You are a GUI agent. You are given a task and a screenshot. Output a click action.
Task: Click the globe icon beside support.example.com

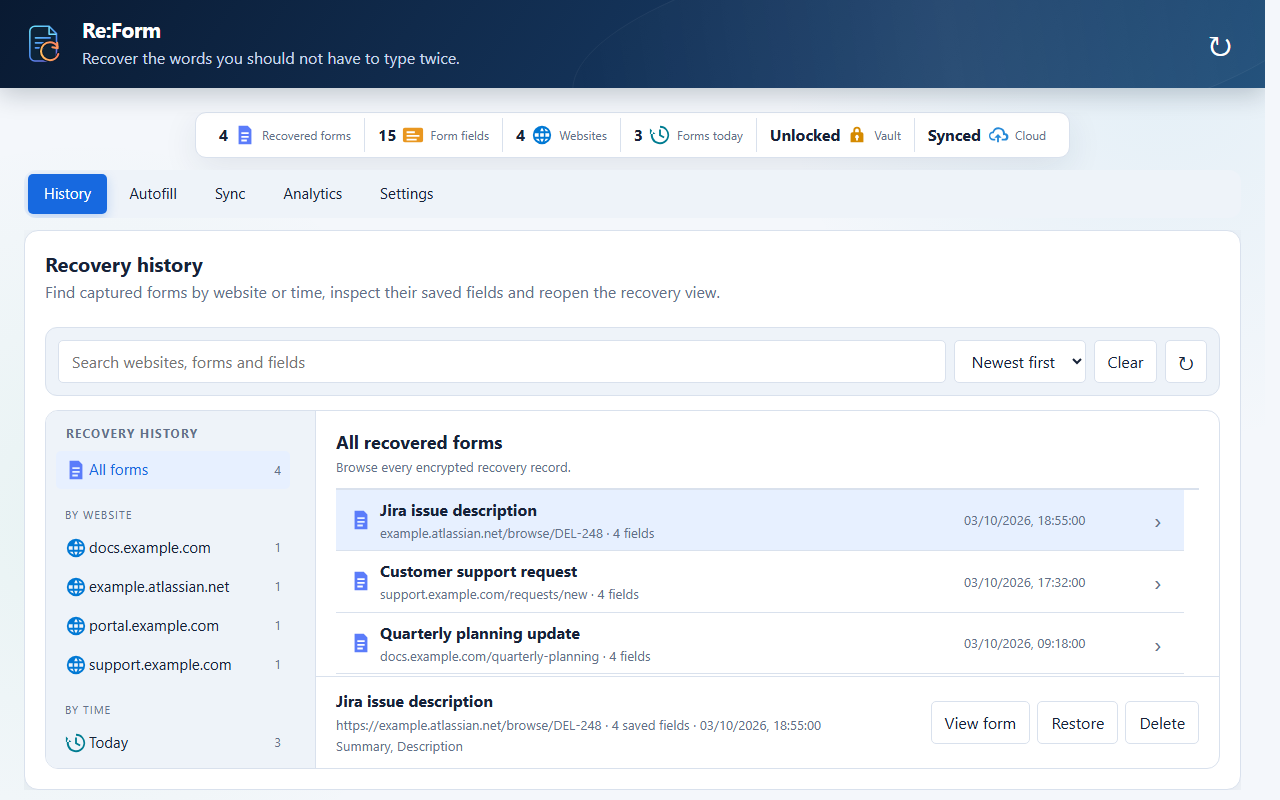76,665
